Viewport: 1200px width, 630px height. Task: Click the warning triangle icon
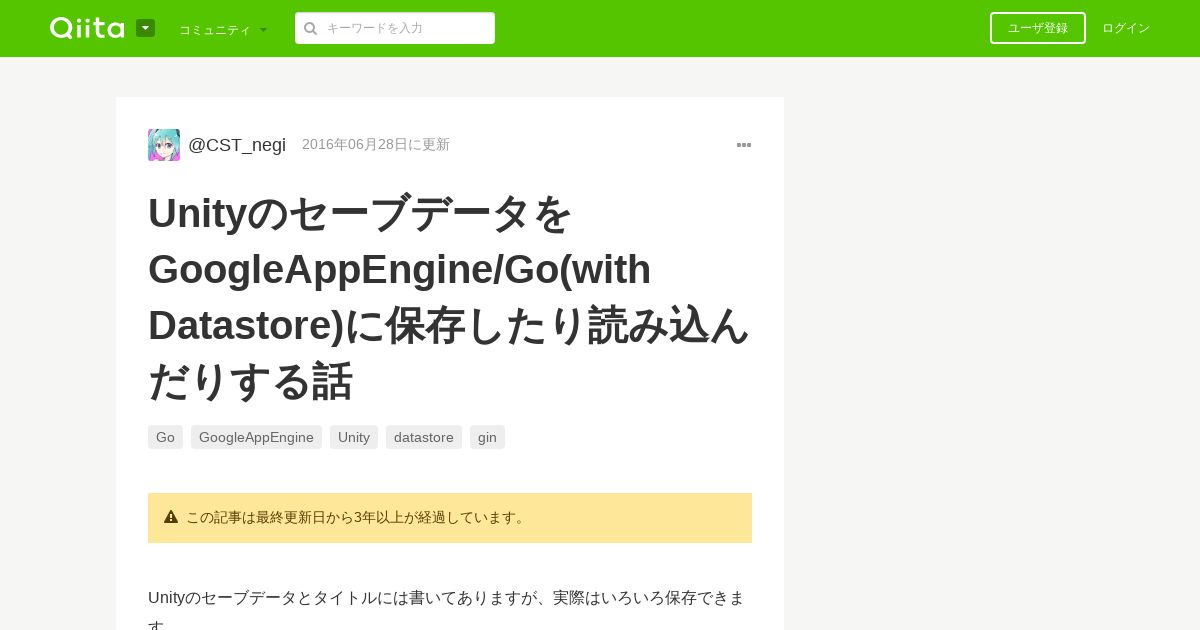click(171, 517)
